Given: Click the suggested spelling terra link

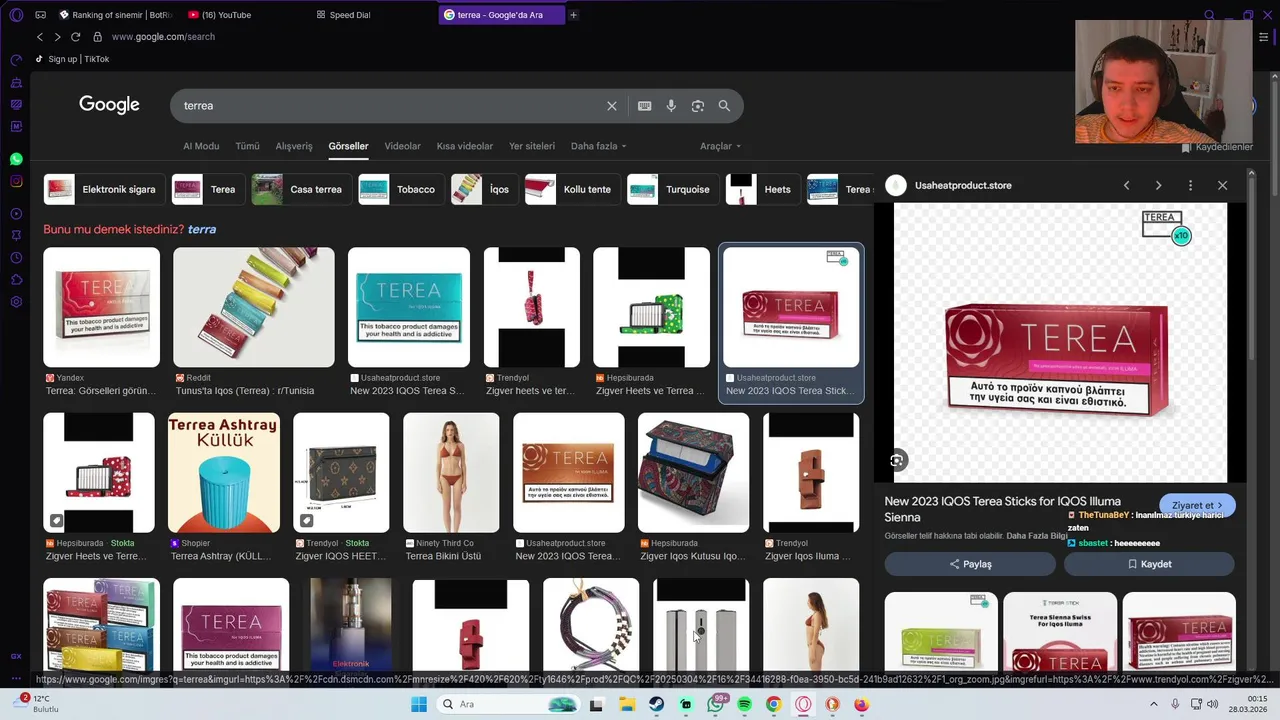Looking at the screenshot, I should [202, 229].
